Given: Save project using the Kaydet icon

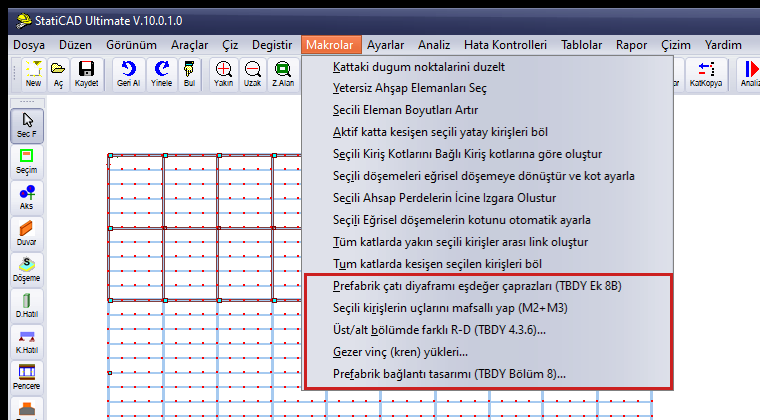Looking at the screenshot, I should point(86,74).
